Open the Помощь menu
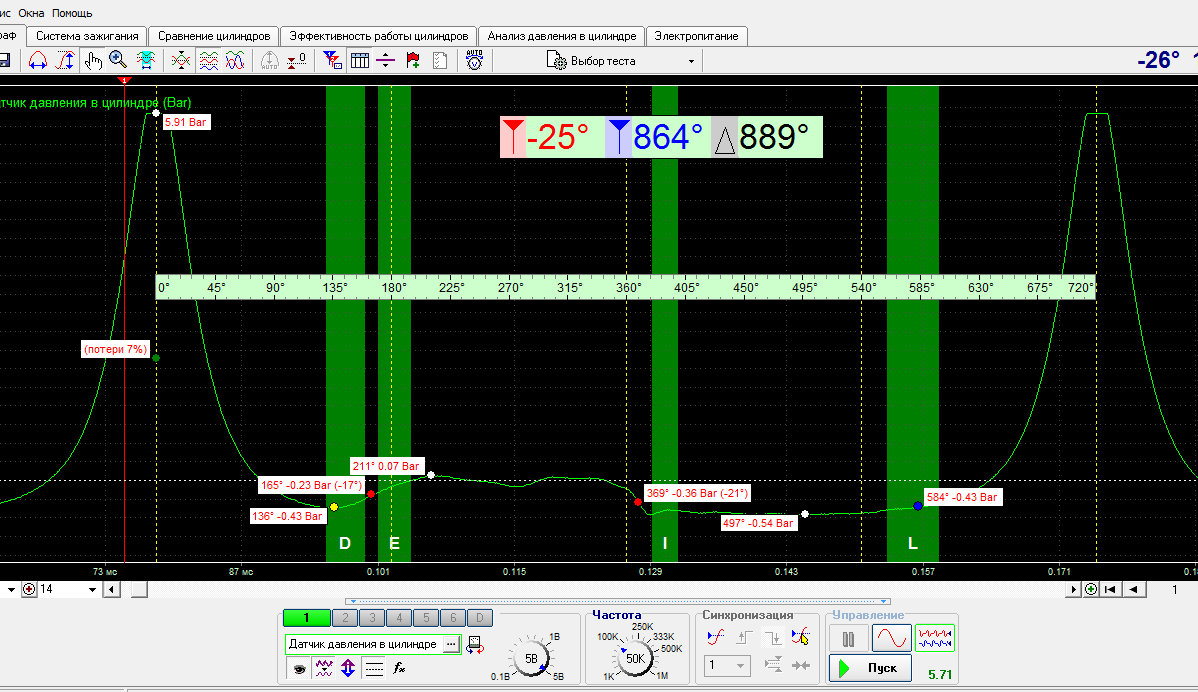The height and width of the screenshot is (692, 1198). click(72, 13)
